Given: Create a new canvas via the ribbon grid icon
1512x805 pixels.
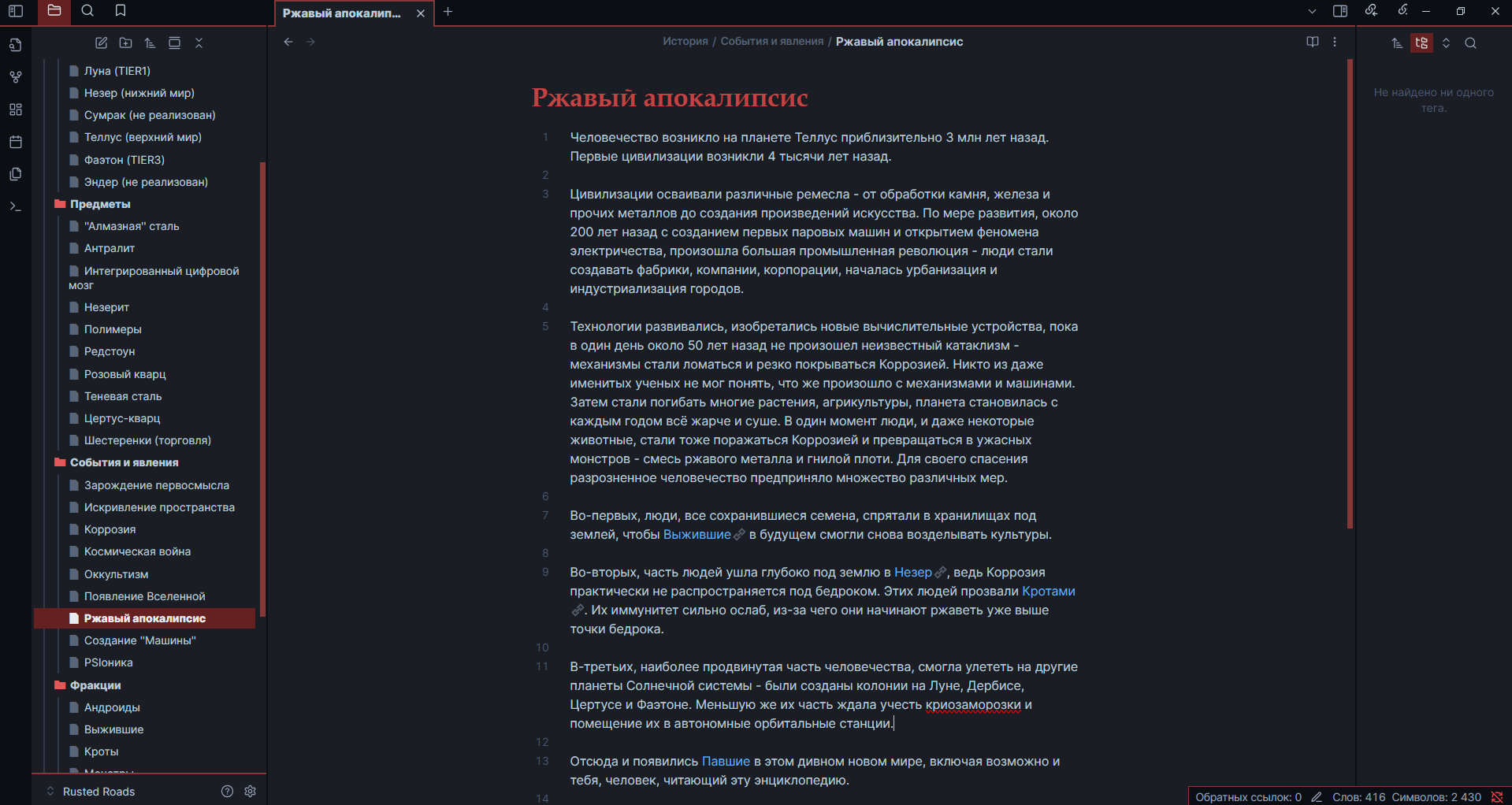Looking at the screenshot, I should coord(16,109).
